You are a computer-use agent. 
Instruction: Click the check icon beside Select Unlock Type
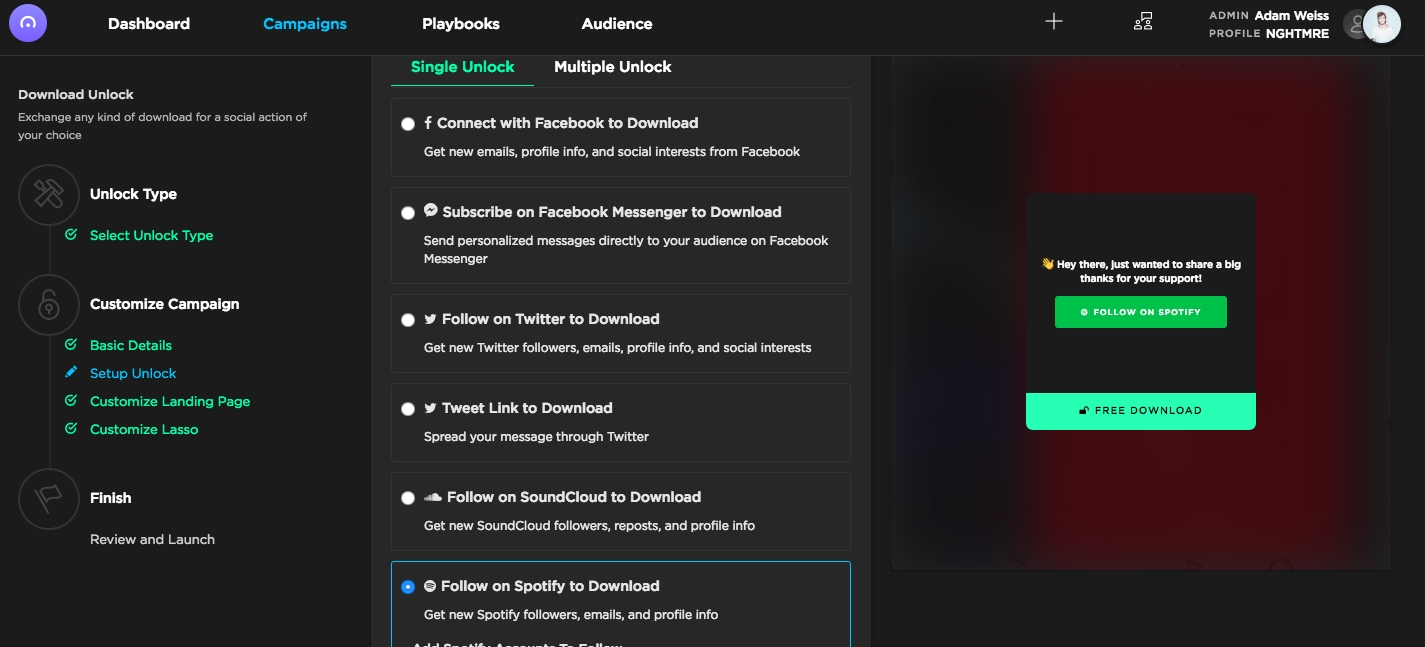click(x=71, y=235)
